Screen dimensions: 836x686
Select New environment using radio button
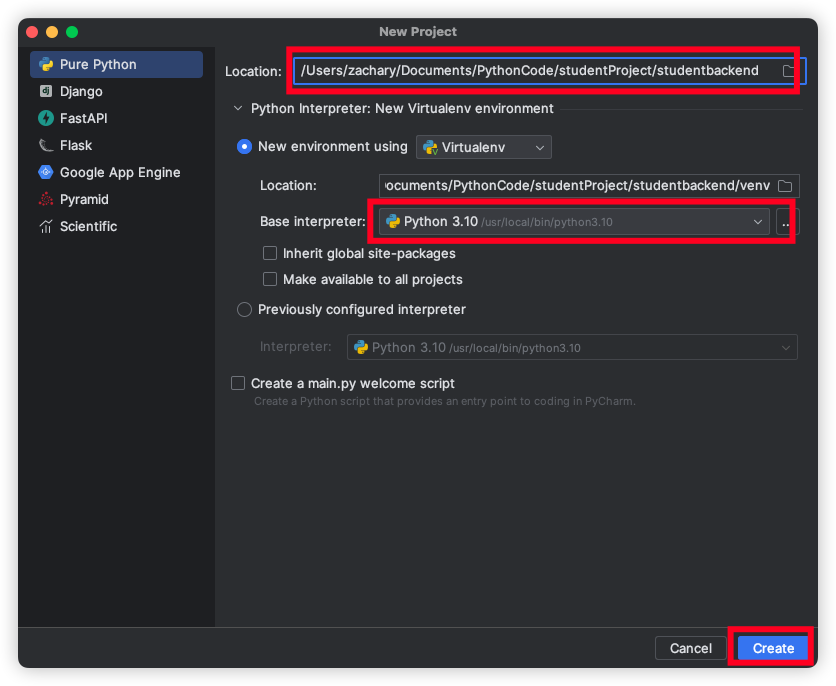coord(244,147)
